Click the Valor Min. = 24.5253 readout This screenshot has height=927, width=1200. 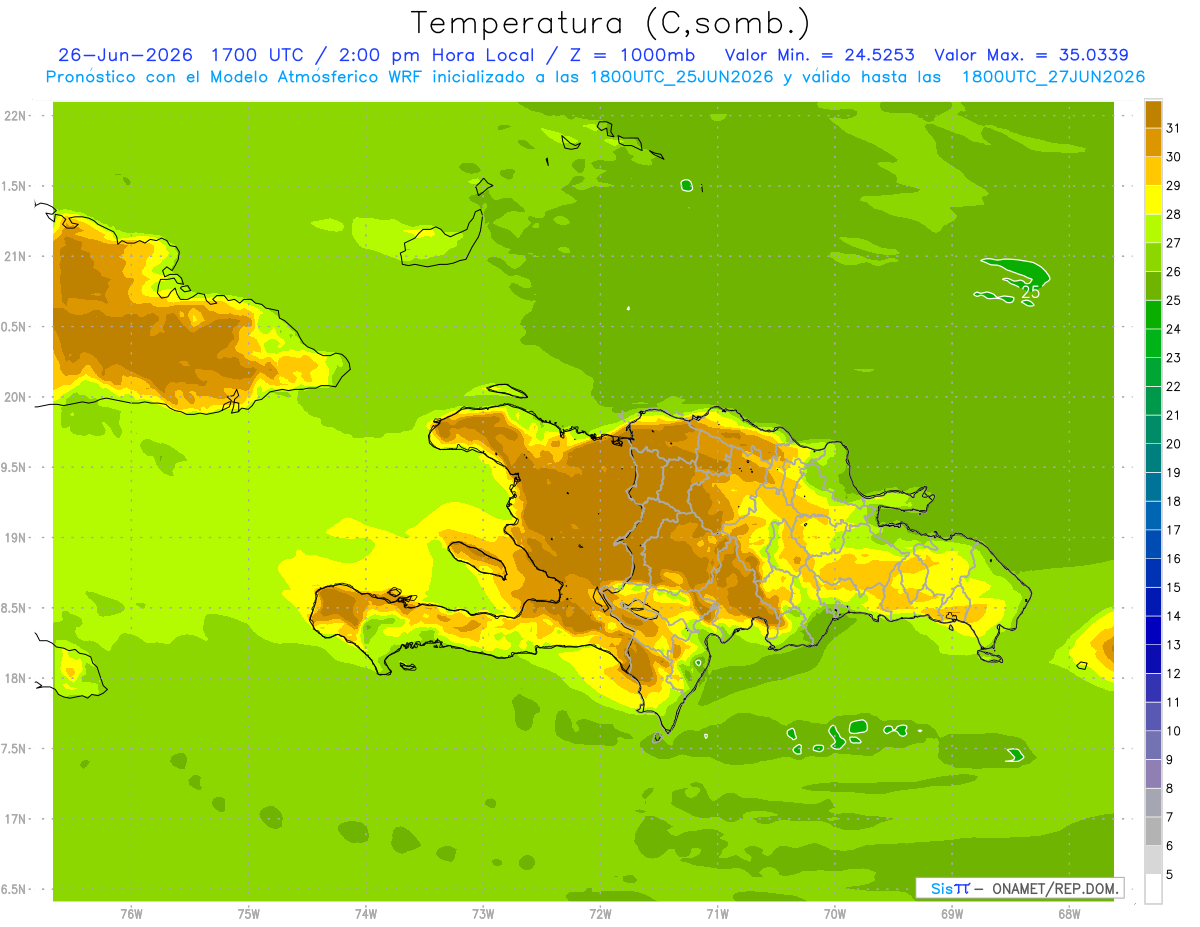tap(819, 55)
